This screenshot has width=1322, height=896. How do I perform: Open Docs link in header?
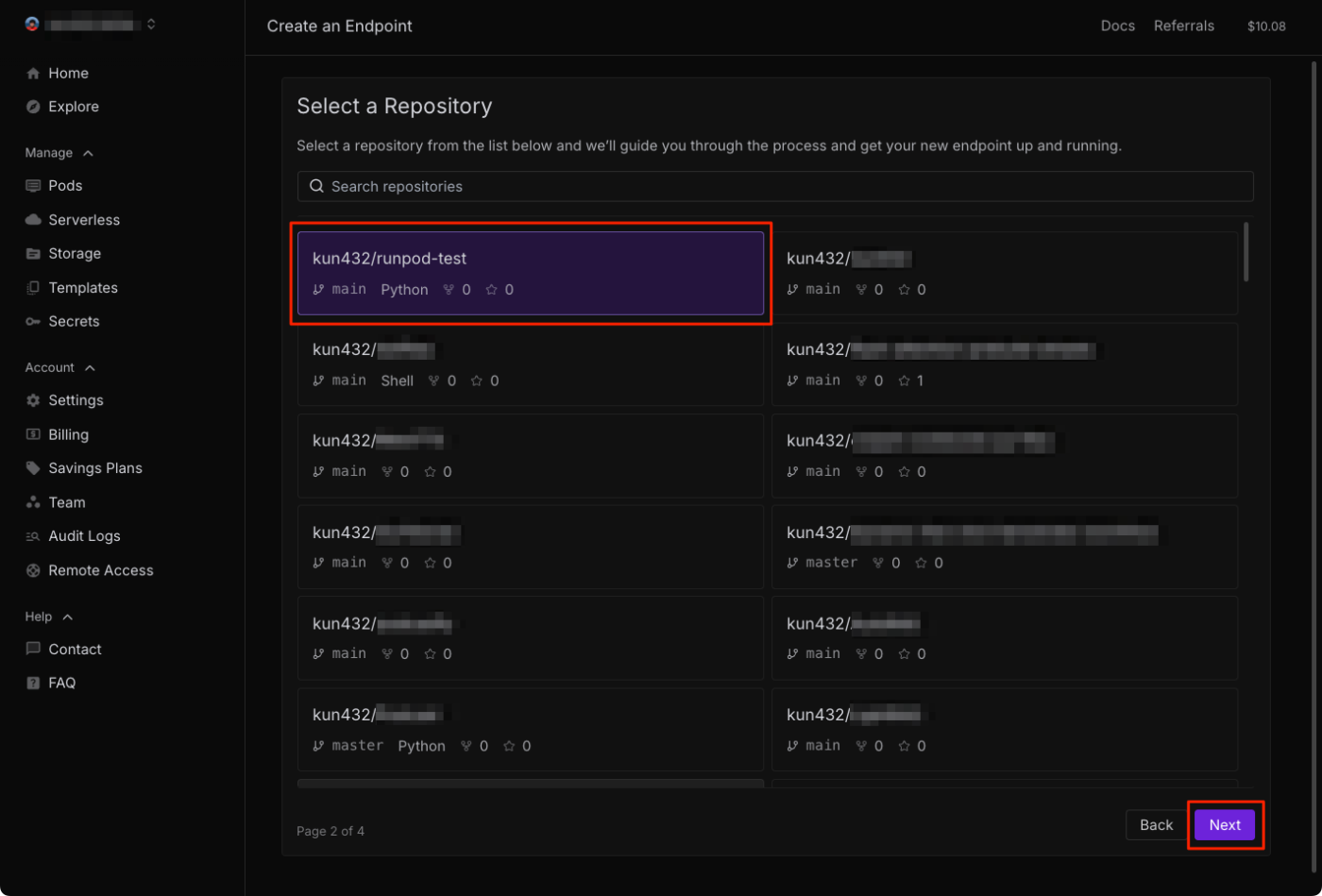click(1118, 26)
